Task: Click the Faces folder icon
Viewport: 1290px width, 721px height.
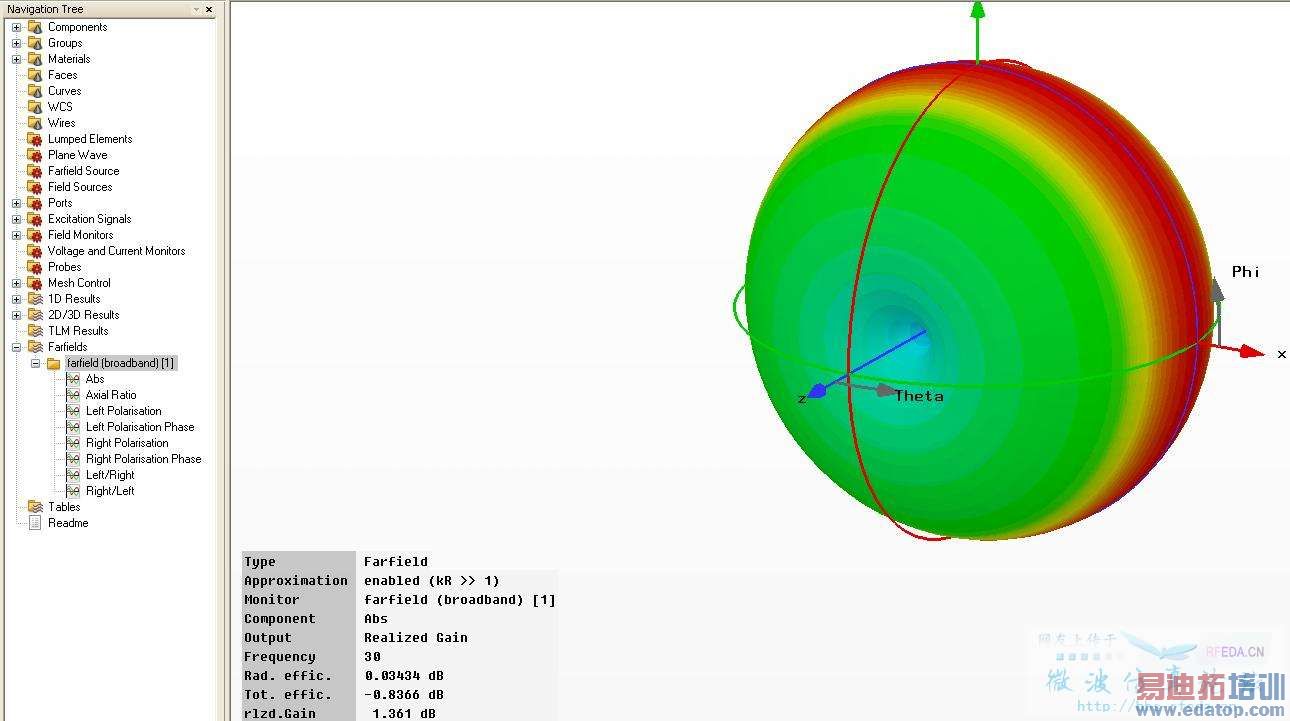Action: tap(35, 75)
